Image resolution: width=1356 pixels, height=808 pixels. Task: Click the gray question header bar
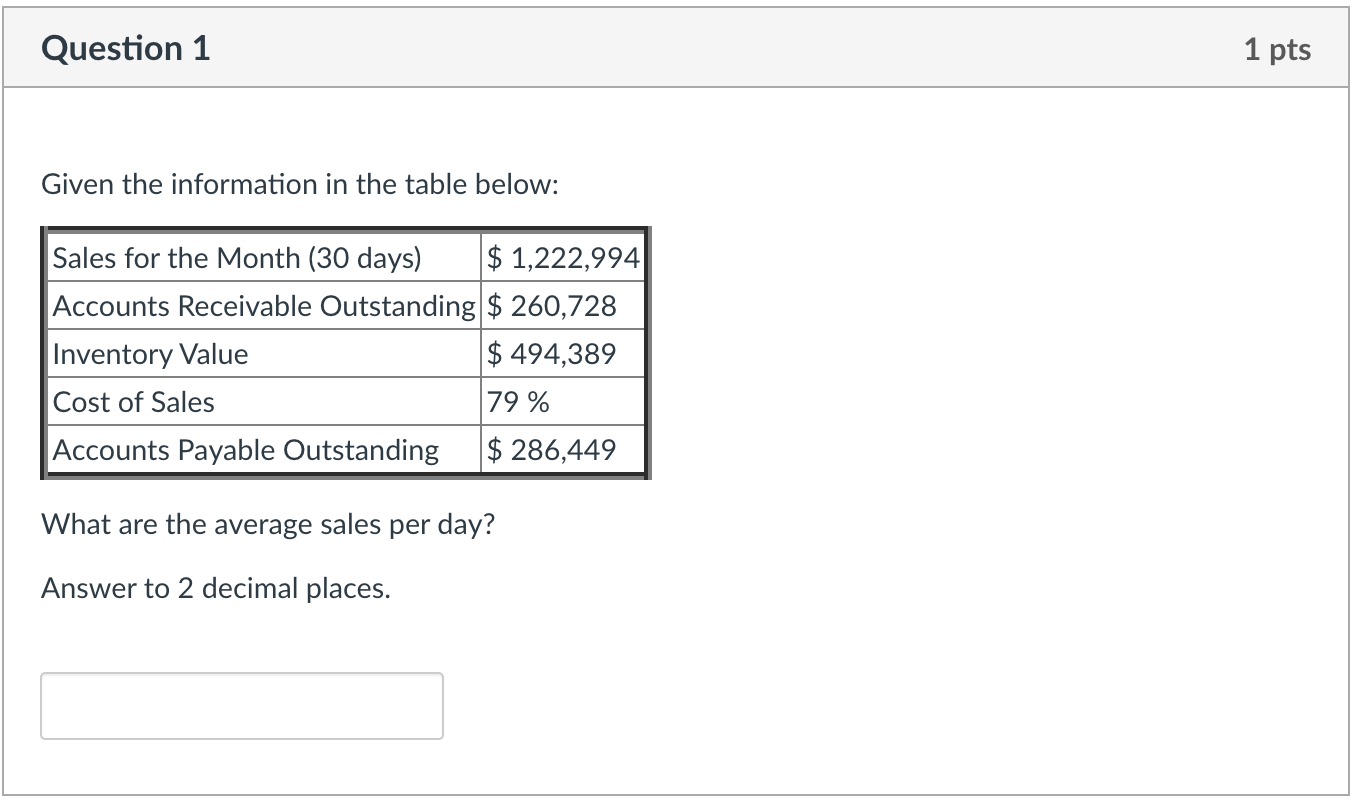(x=678, y=47)
